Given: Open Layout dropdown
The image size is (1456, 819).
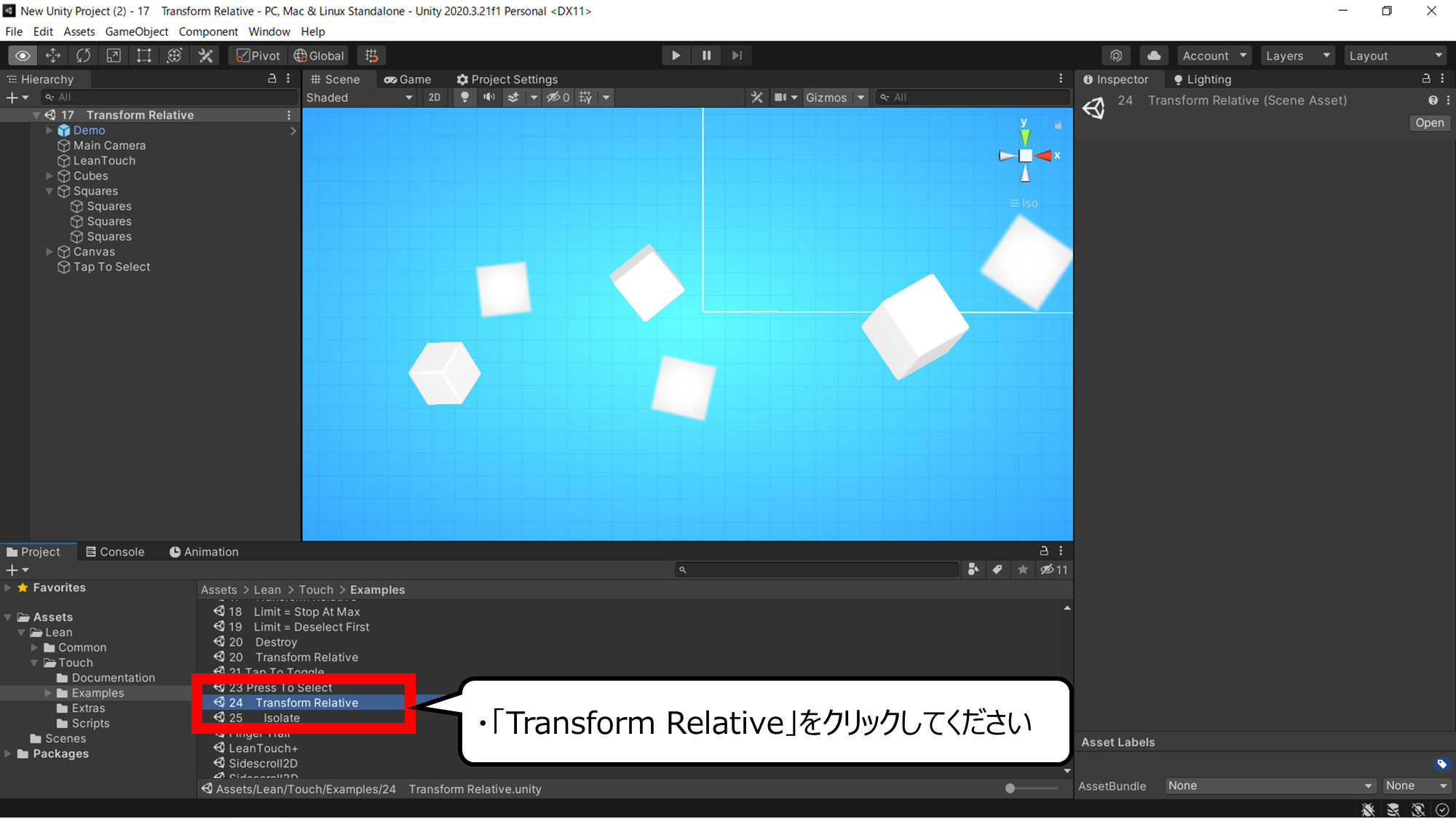Looking at the screenshot, I should 1395,55.
